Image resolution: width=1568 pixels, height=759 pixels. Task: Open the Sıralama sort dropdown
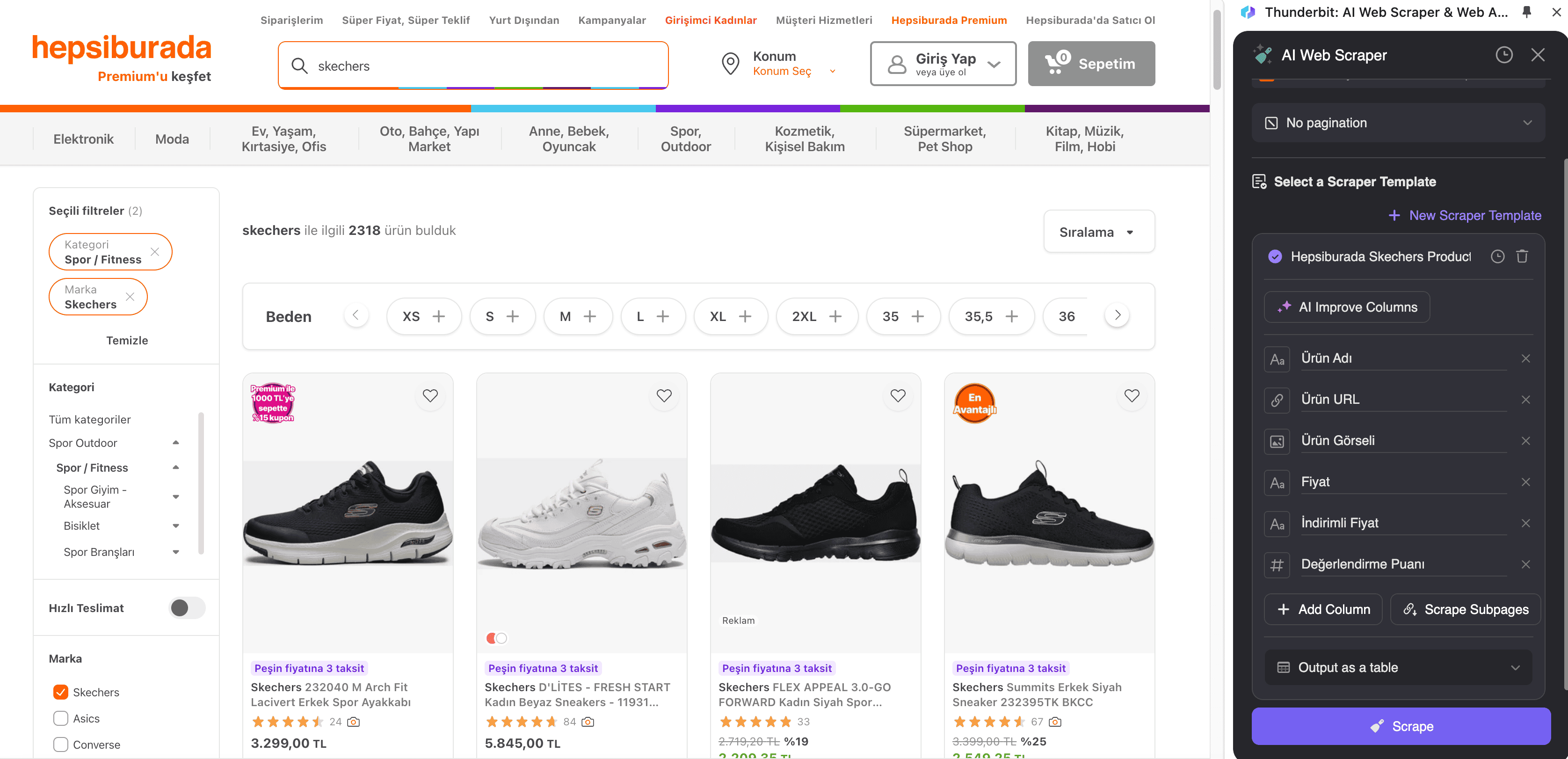(x=1098, y=232)
